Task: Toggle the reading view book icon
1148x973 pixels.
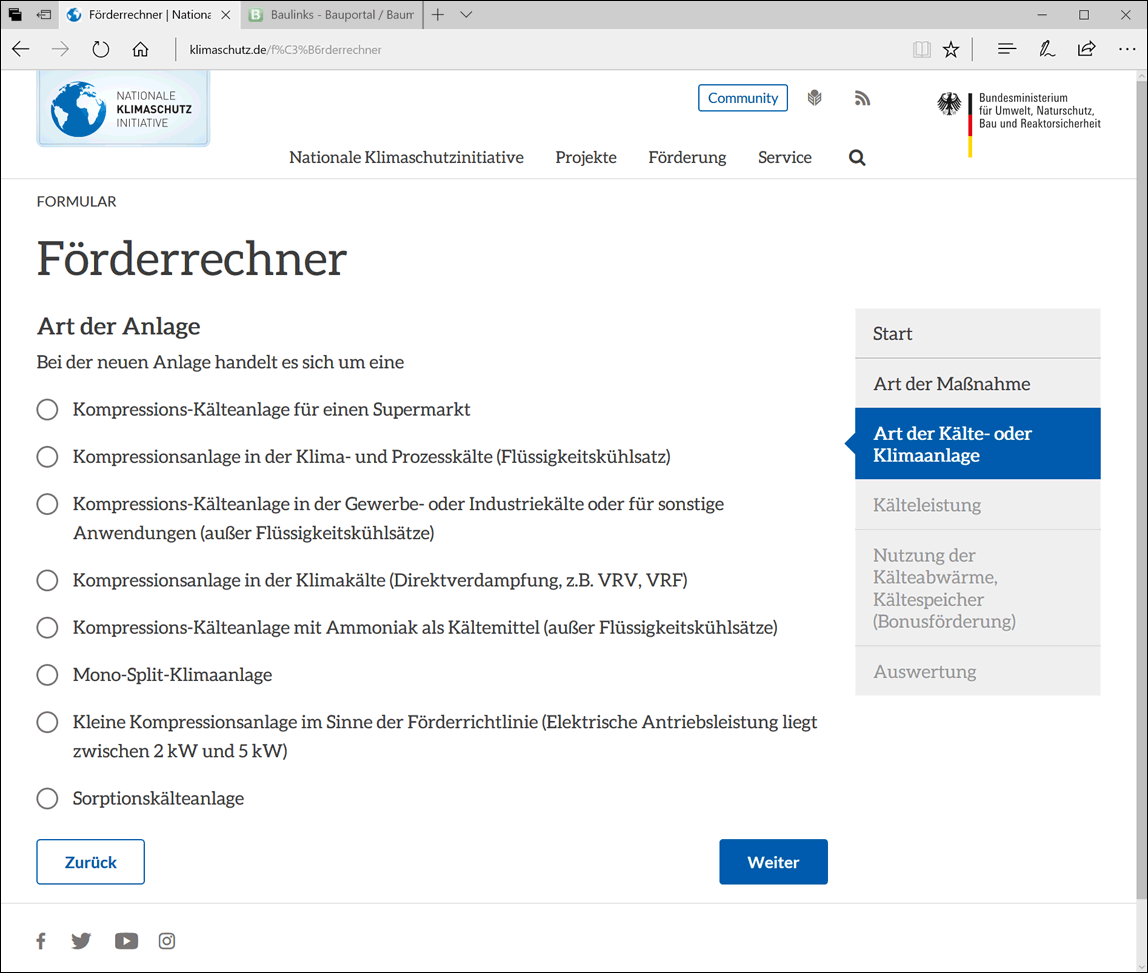Action: coord(922,50)
